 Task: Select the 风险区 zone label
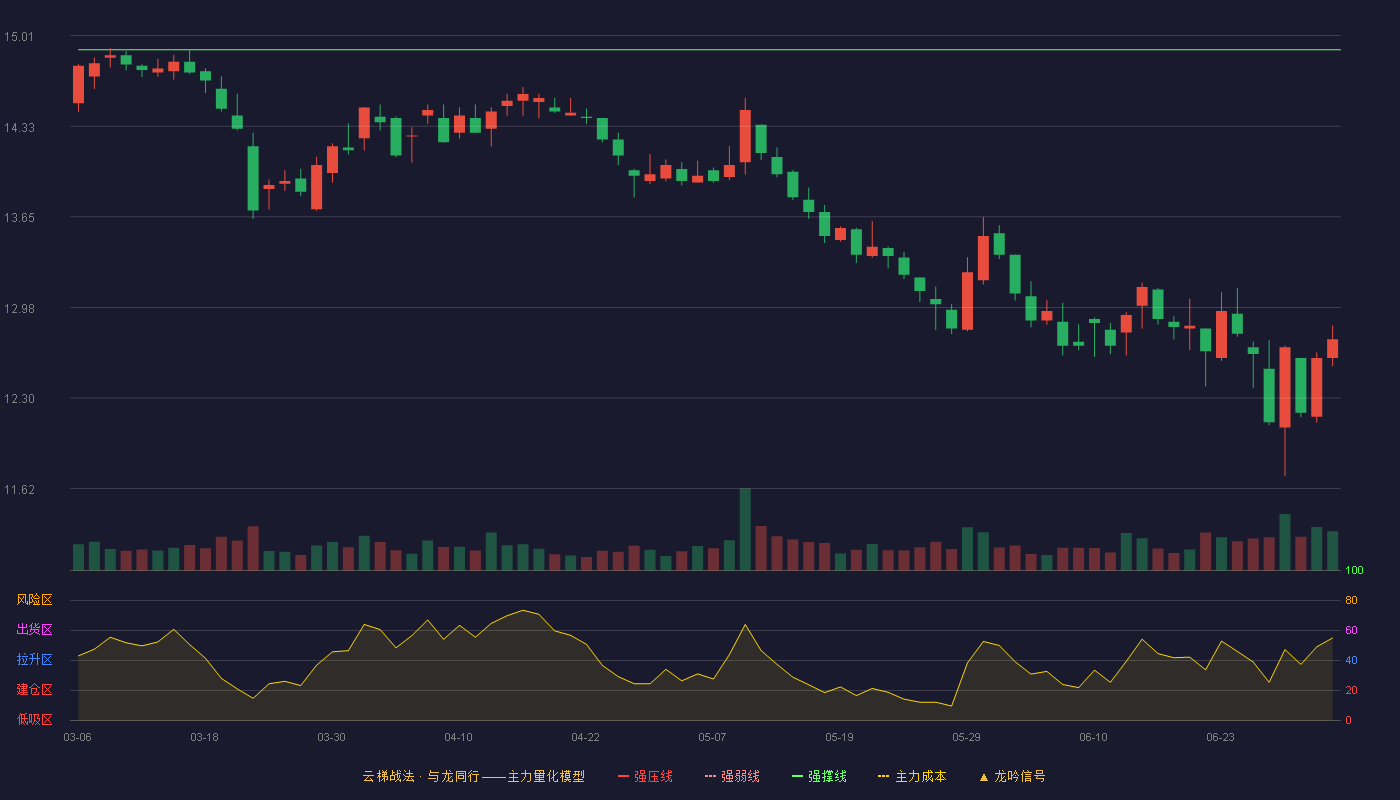35,600
